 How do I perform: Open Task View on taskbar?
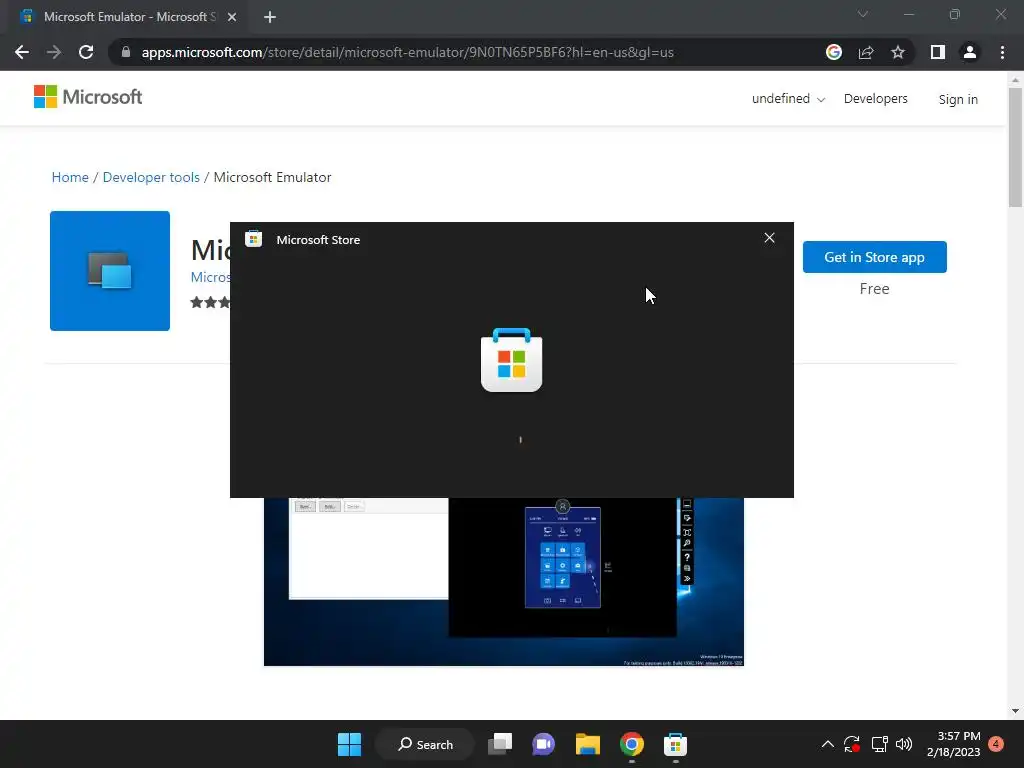tap(500, 744)
